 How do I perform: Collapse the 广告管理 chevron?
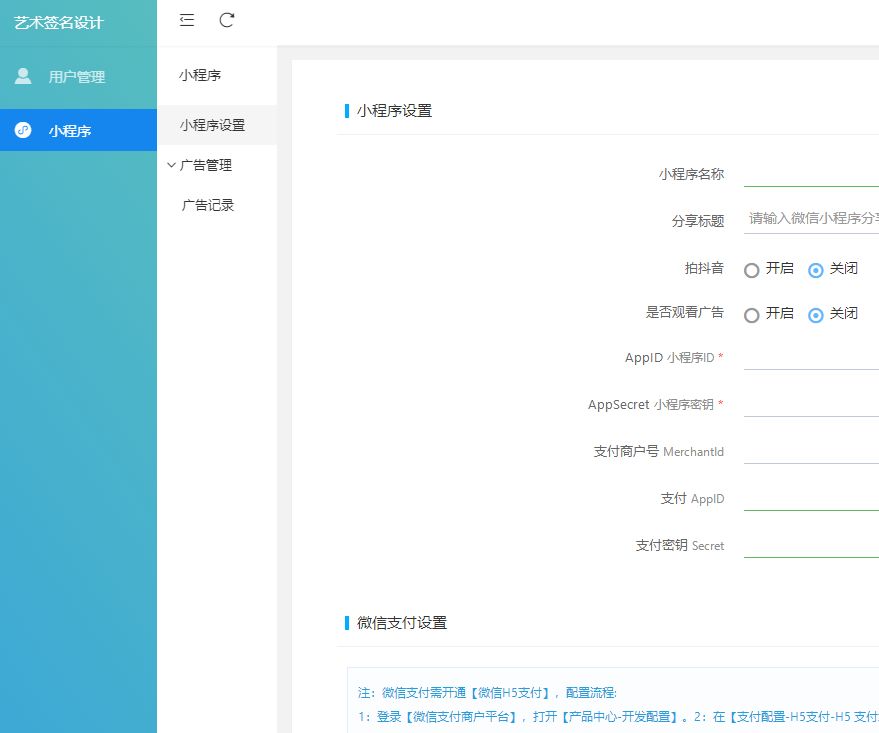point(171,165)
